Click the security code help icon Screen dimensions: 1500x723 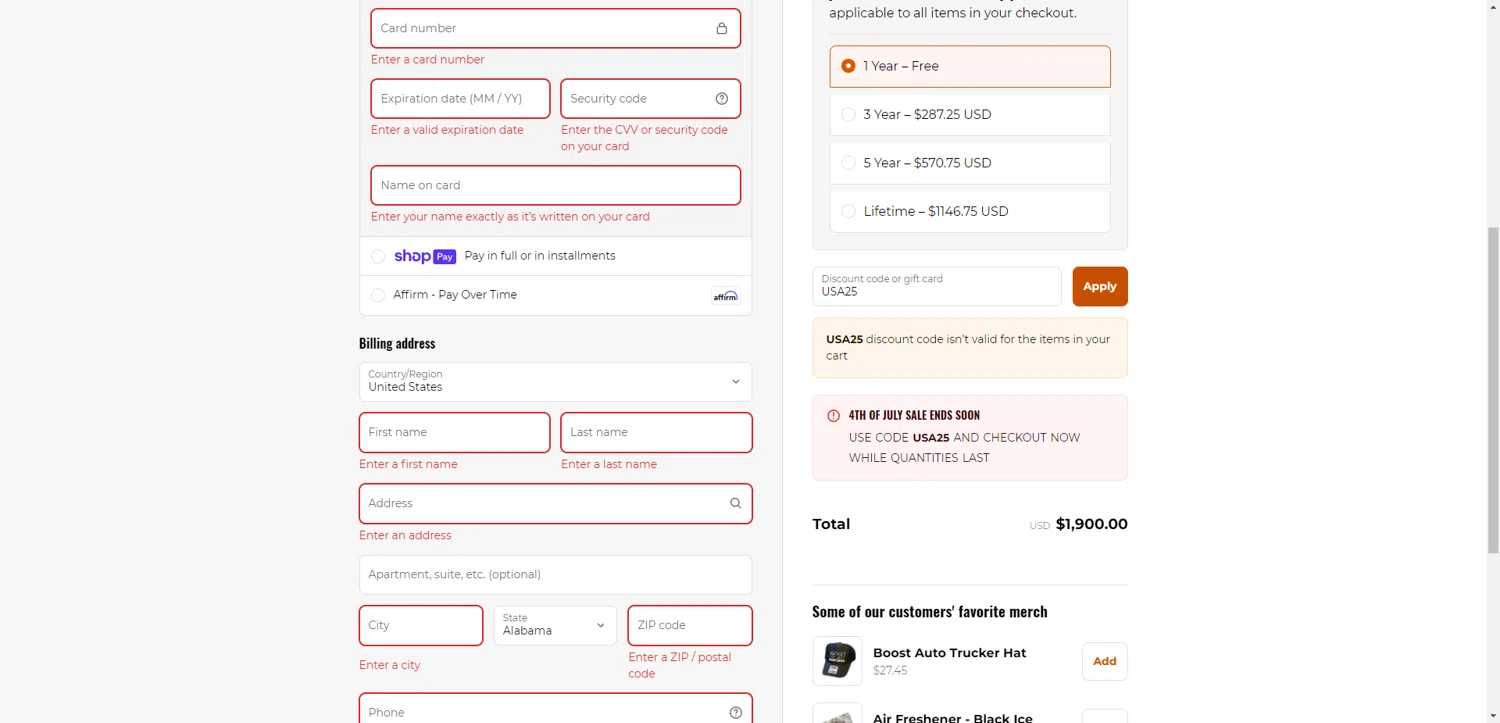coord(721,98)
